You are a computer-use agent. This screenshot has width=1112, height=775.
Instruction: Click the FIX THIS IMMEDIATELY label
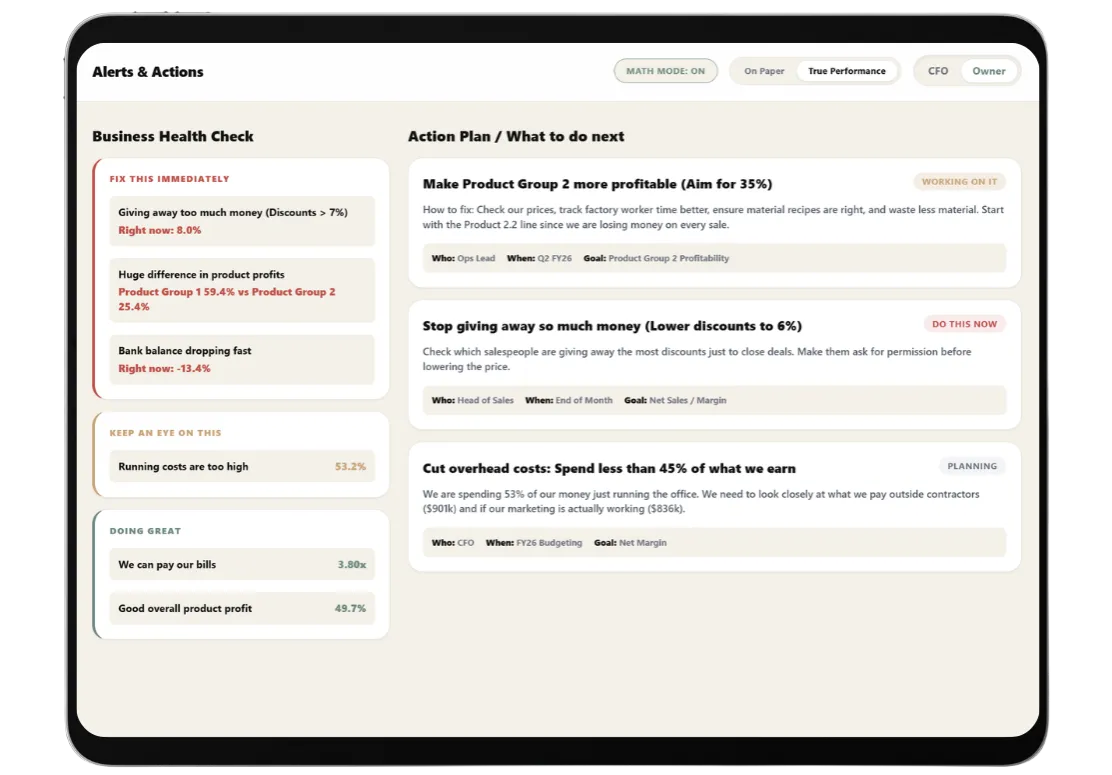coord(169,179)
